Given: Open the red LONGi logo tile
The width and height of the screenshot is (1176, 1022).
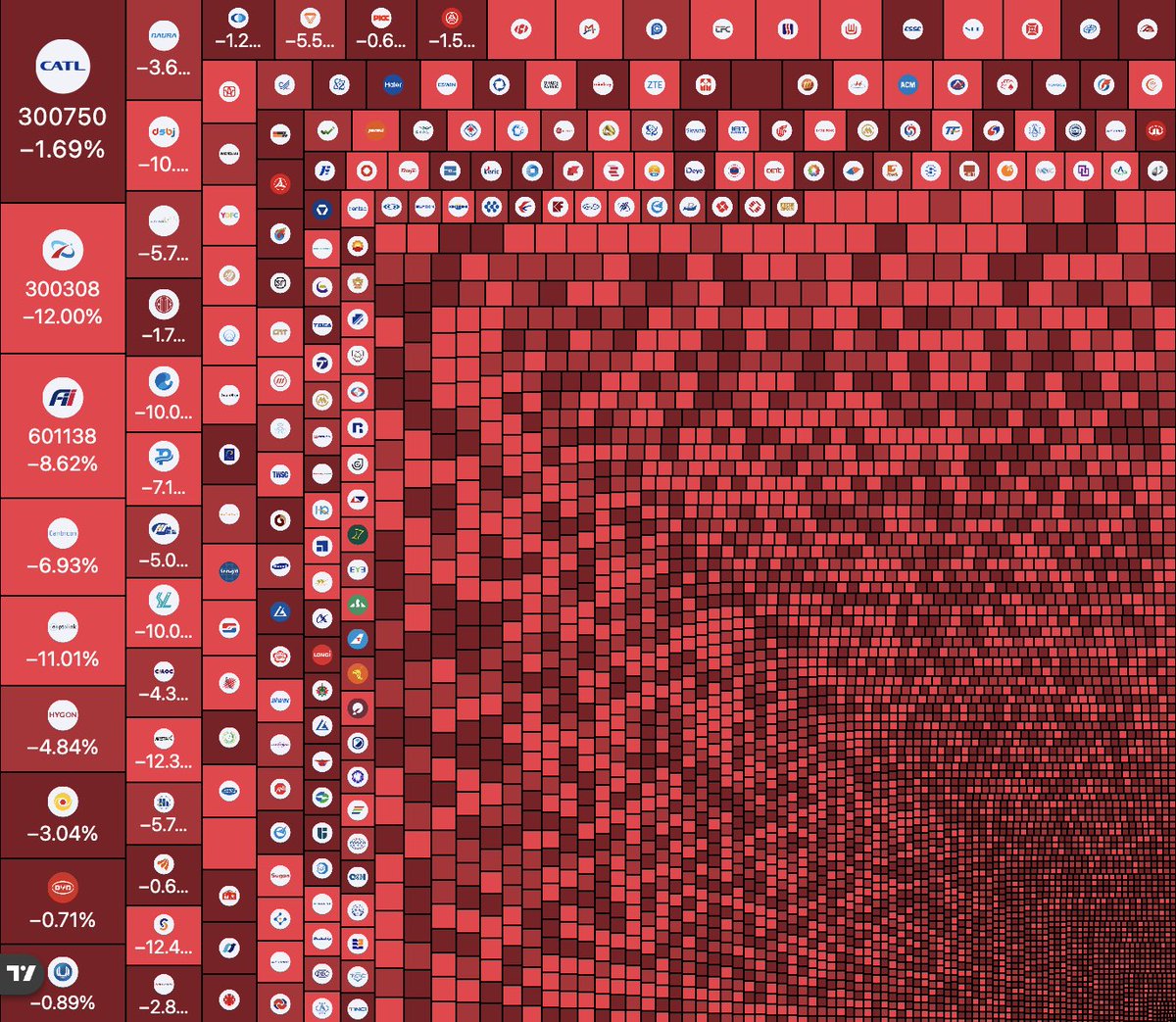Looking at the screenshot, I should pyautogui.click(x=322, y=654).
